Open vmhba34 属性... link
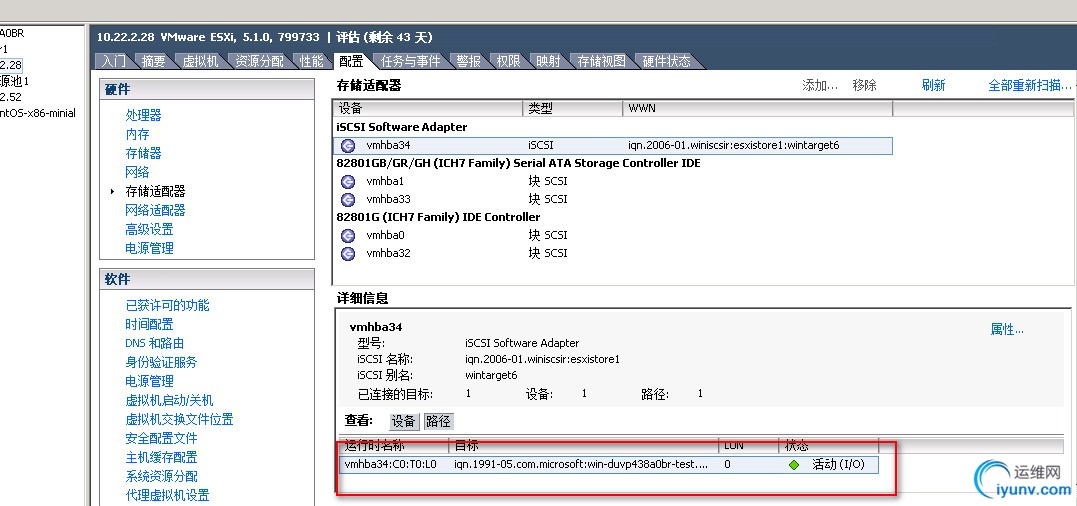Viewport: 1077px width, 506px height. coord(1007,330)
